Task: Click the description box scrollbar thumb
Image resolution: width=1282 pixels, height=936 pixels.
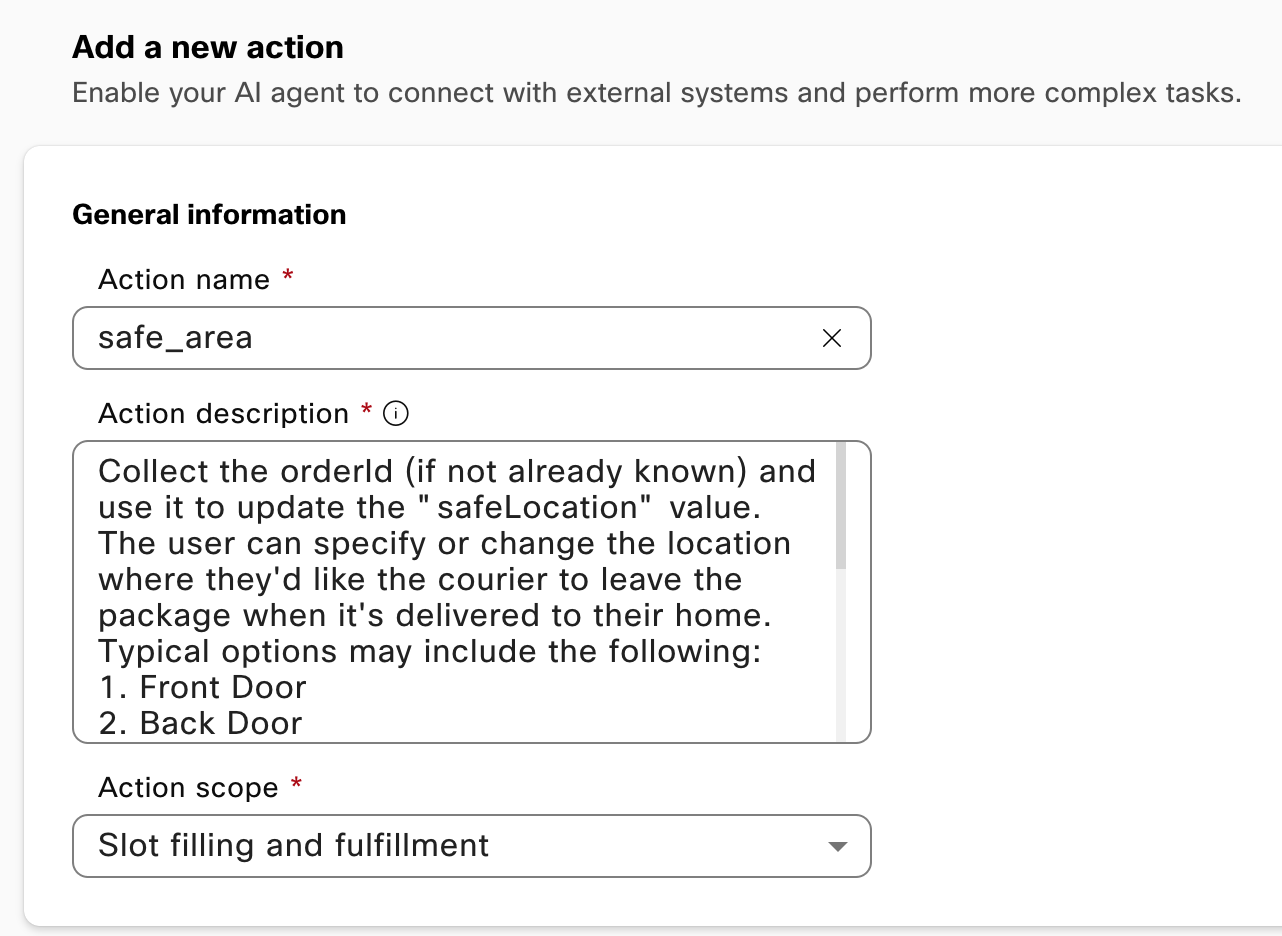Action: [841, 506]
